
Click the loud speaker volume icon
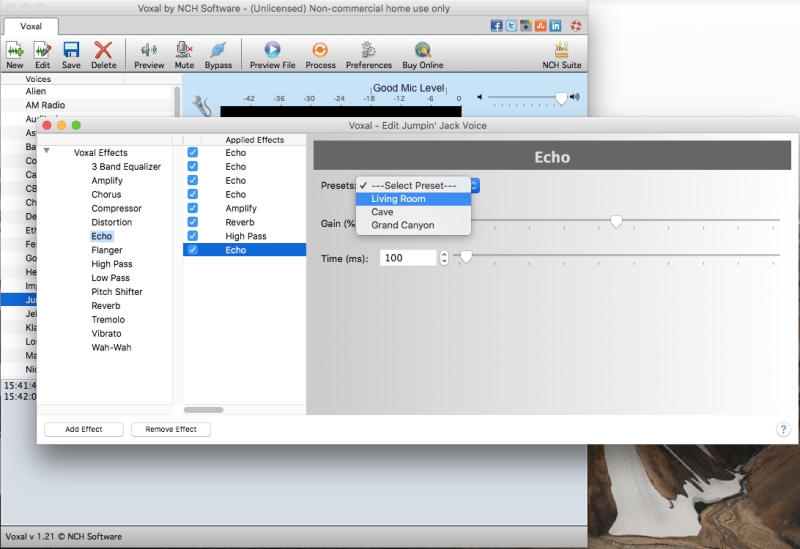point(575,97)
